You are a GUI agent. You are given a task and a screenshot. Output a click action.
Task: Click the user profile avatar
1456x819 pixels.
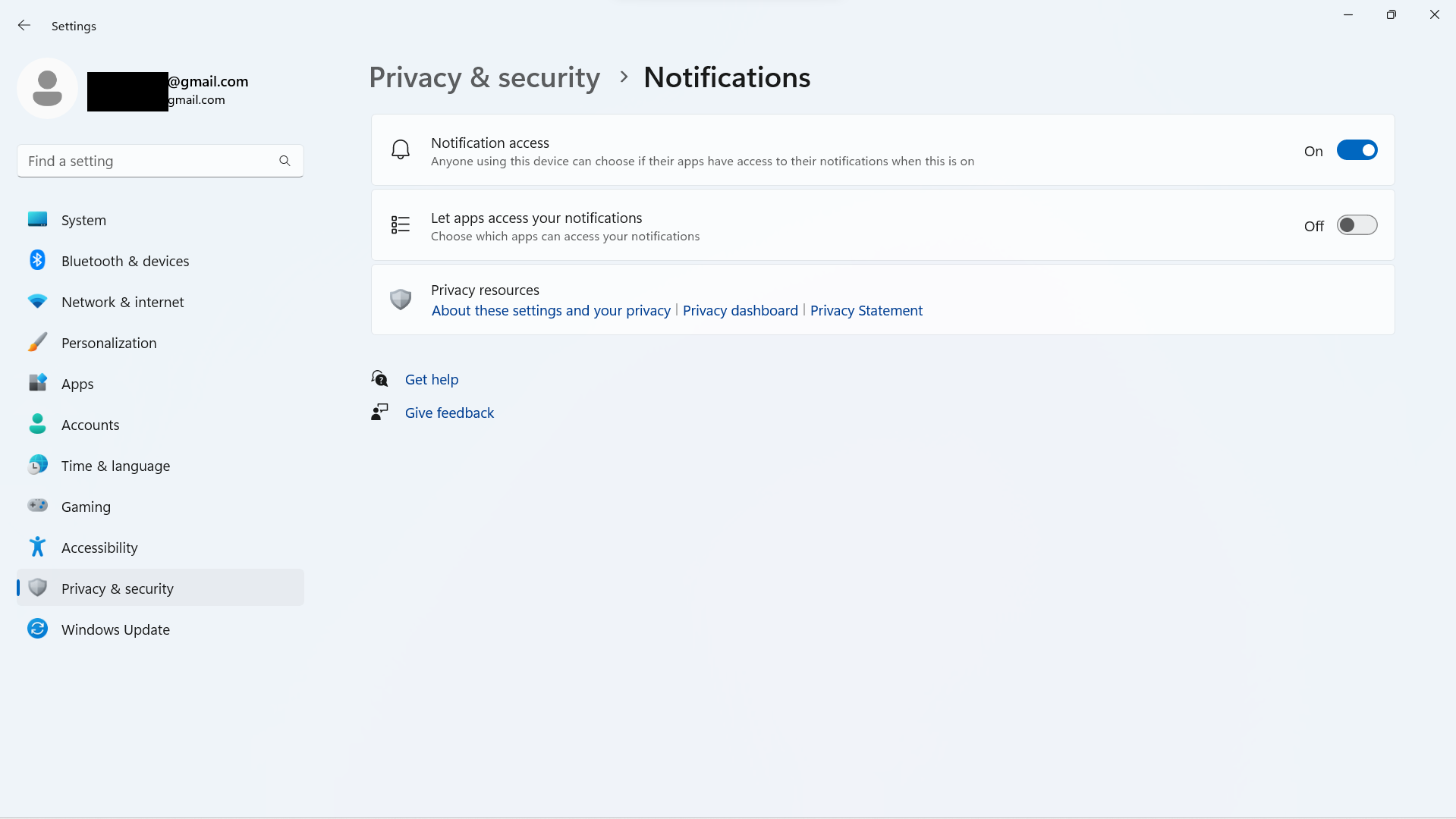tap(47, 89)
